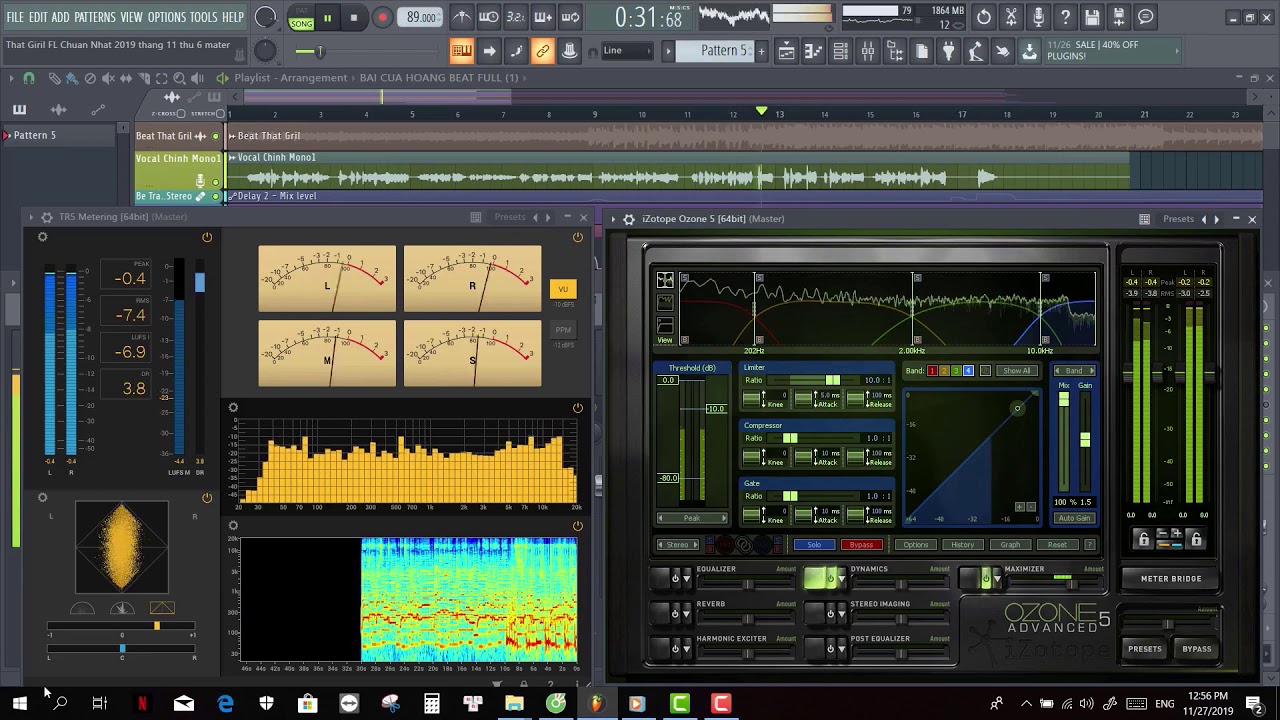Open the mixer from the toolbar
The width and height of the screenshot is (1280, 720).
pos(868,51)
